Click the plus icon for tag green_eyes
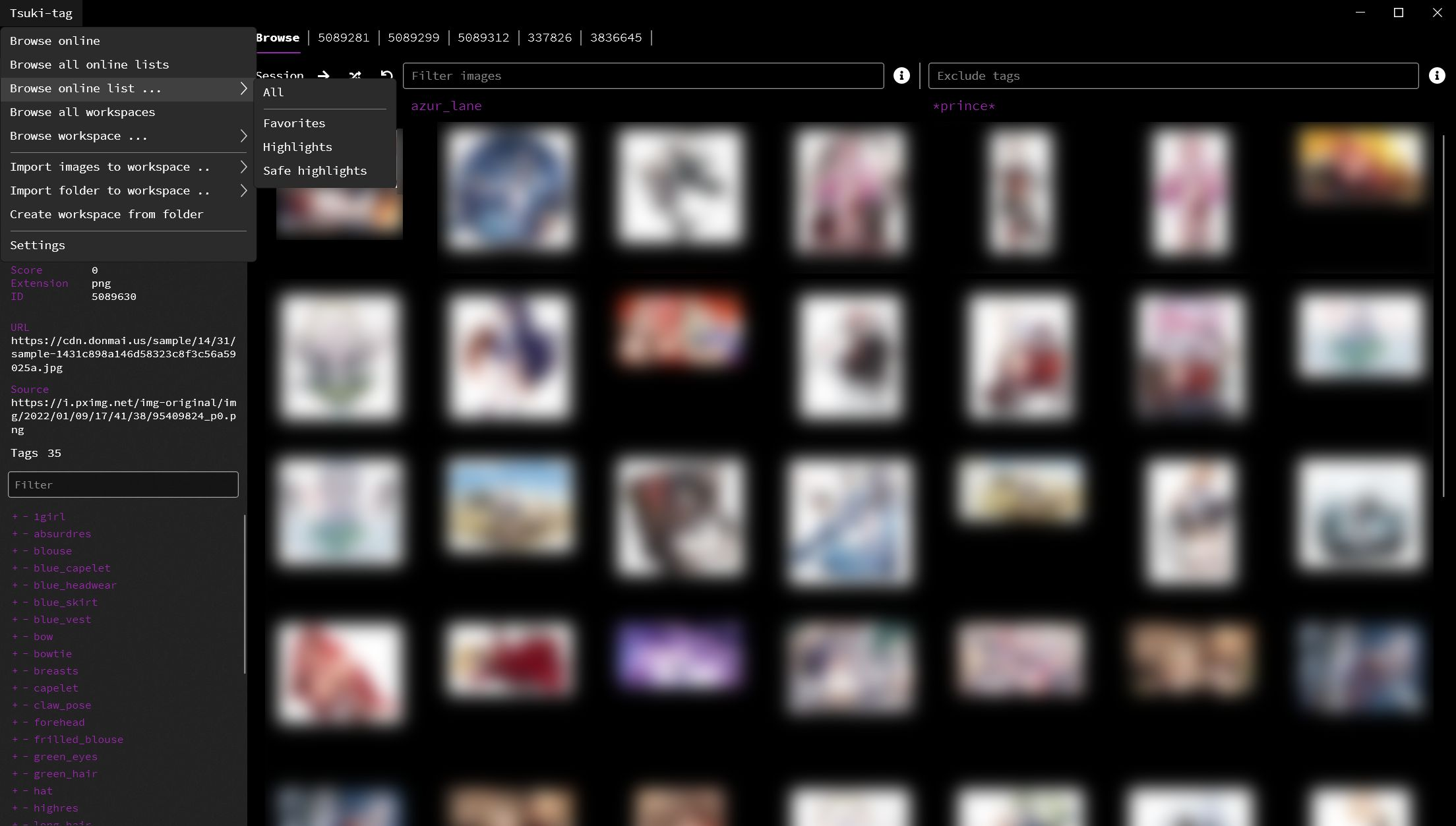This screenshot has height=826, width=1456. (15, 757)
